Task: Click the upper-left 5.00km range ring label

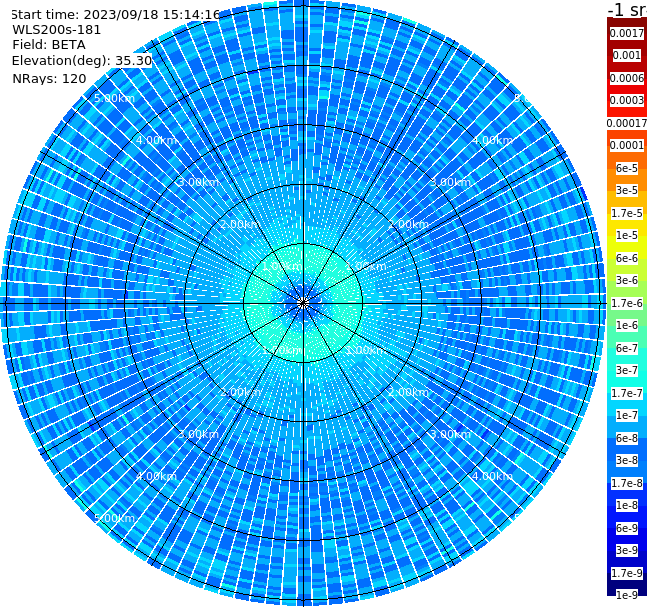Action: coord(114,98)
